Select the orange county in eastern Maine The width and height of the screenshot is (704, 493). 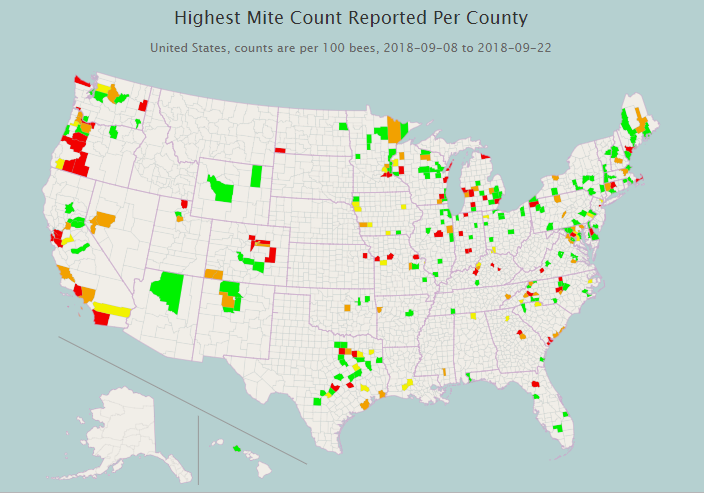point(641,122)
